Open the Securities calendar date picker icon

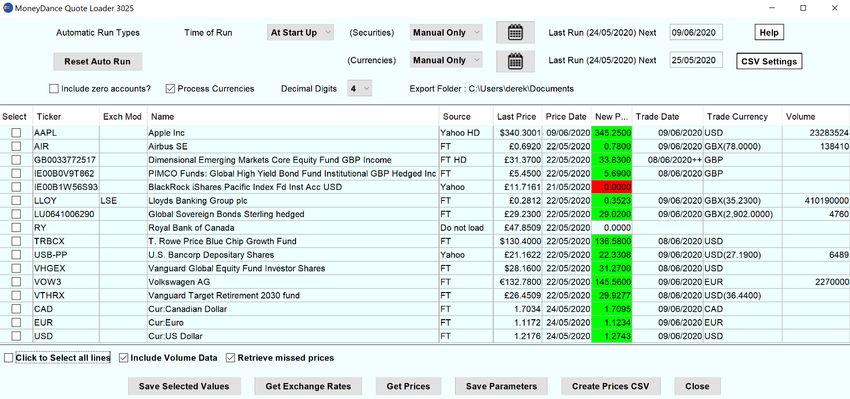click(515, 33)
